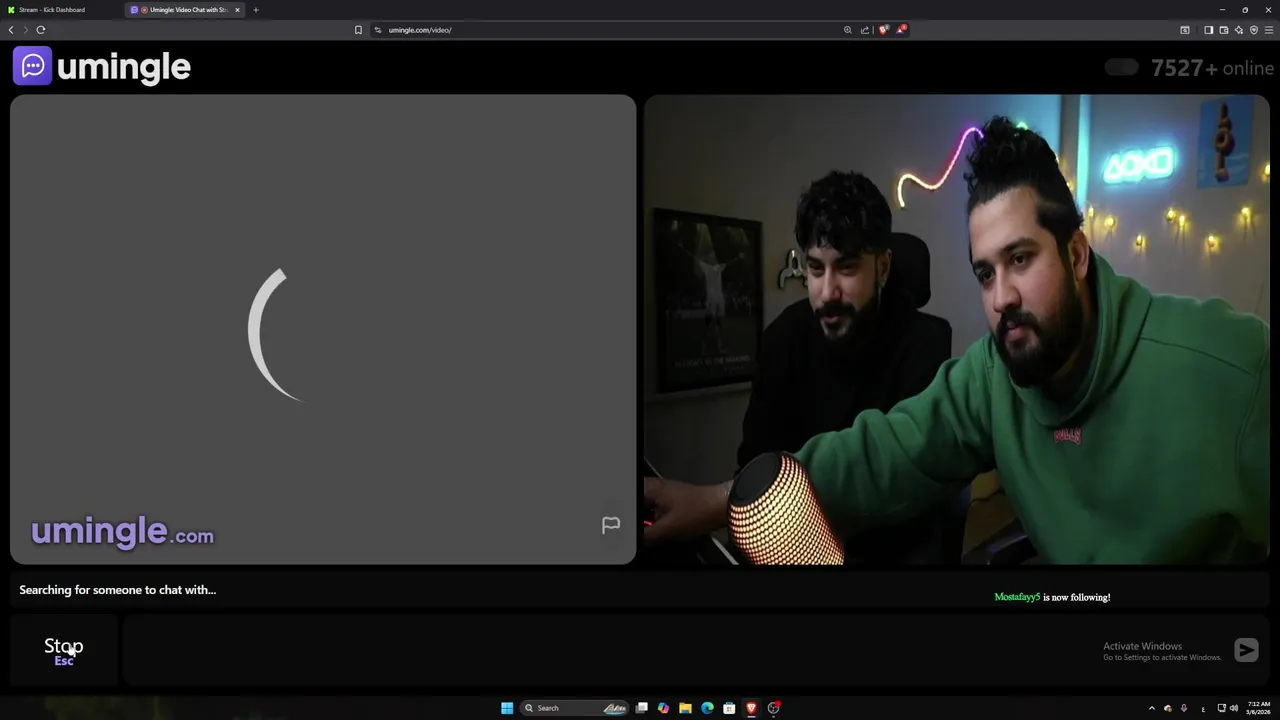Image resolution: width=1280 pixels, height=720 pixels.
Task: Click the picture-in-picture icon in browser toolbar
Action: pos(1185,30)
